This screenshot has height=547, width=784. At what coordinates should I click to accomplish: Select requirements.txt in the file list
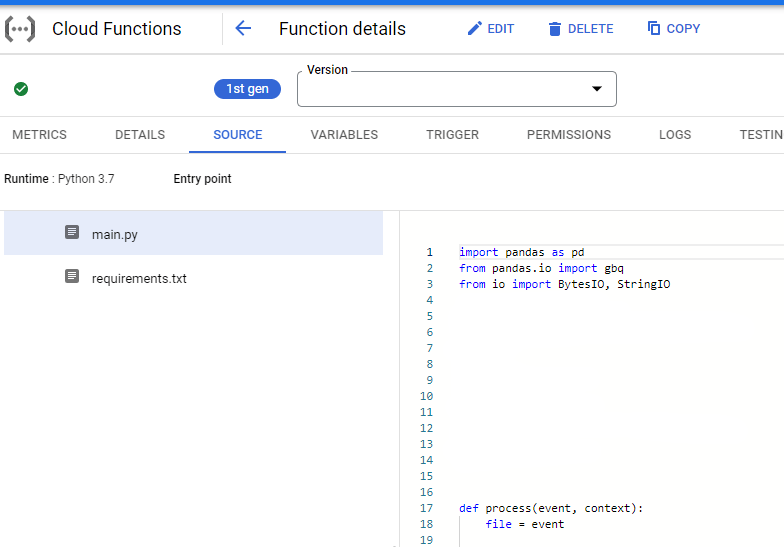click(x=194, y=278)
